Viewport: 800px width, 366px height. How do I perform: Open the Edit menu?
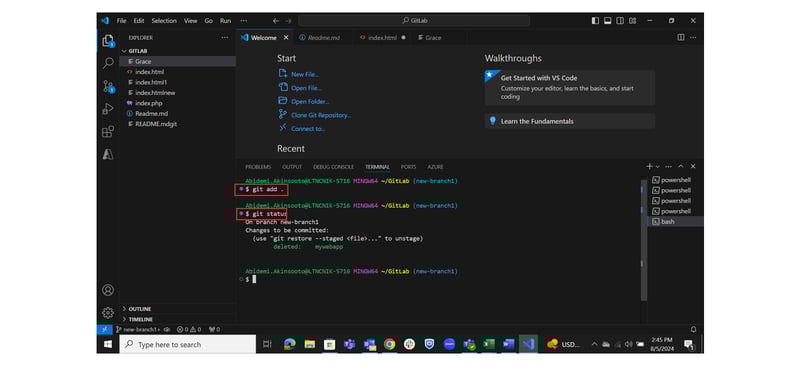pyautogui.click(x=139, y=21)
